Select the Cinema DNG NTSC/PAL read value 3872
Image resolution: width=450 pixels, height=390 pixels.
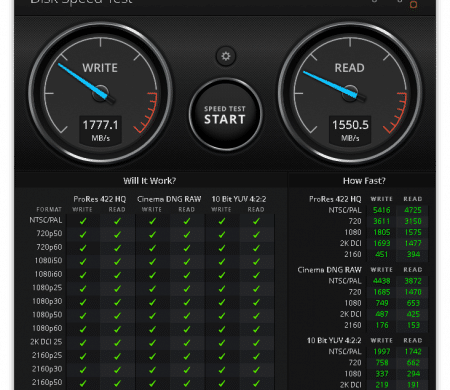click(413, 281)
